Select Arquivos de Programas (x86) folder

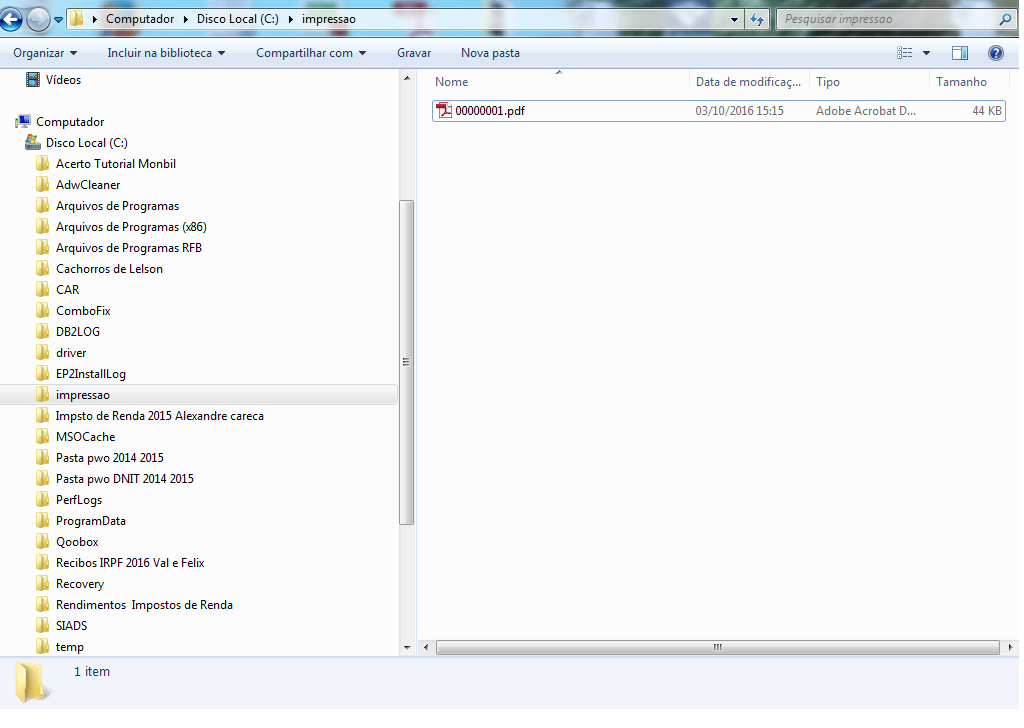tap(131, 227)
